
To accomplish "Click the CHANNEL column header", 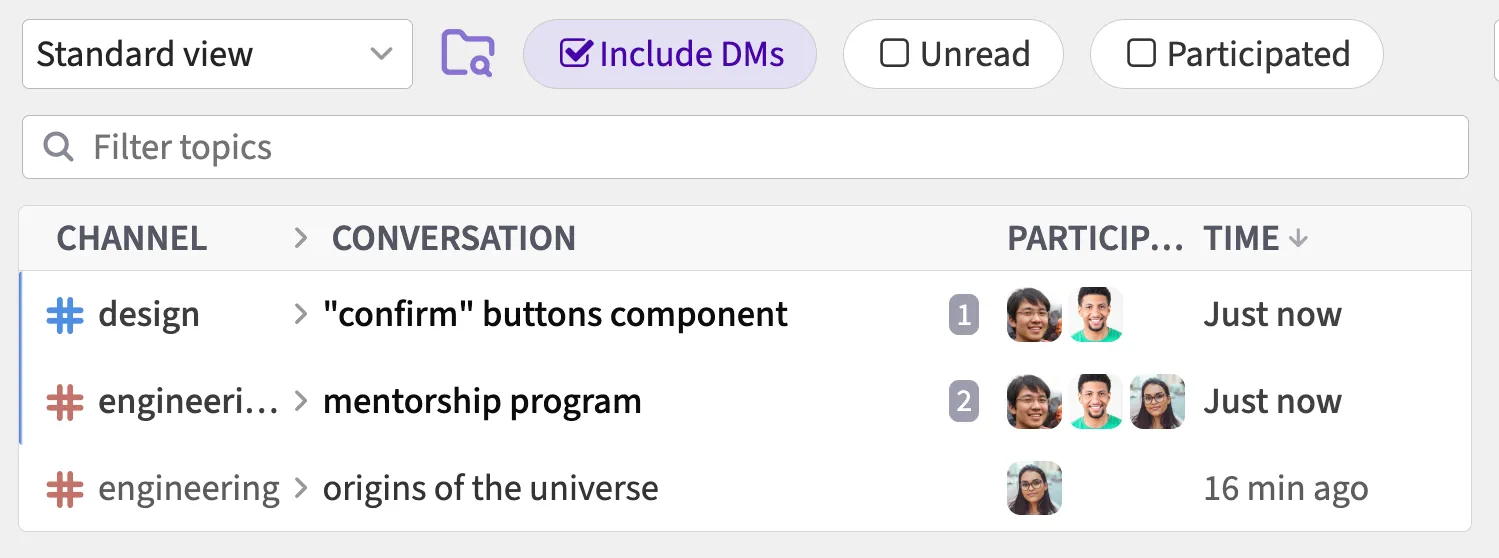I will pos(132,238).
